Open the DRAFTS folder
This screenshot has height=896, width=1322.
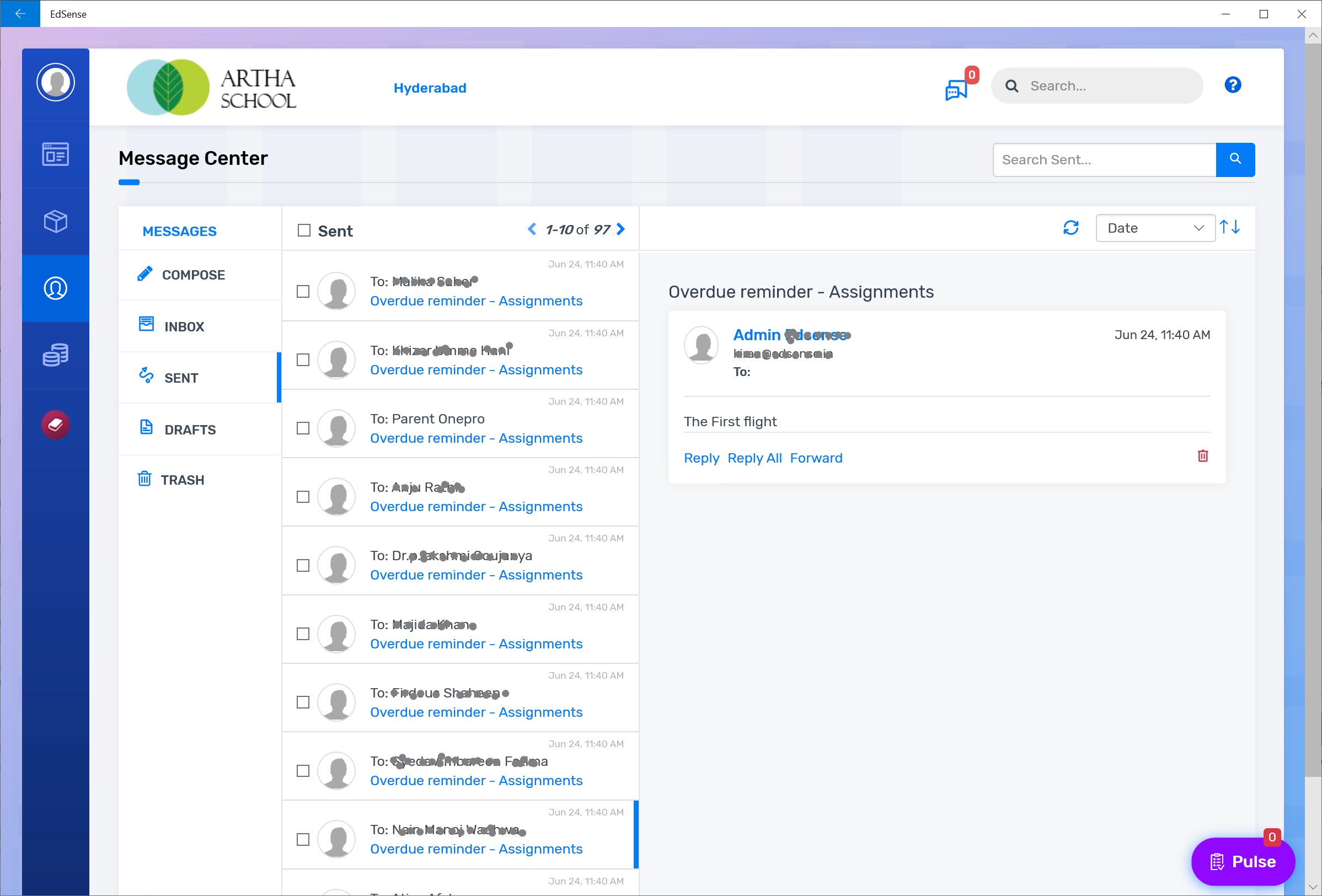(x=189, y=430)
